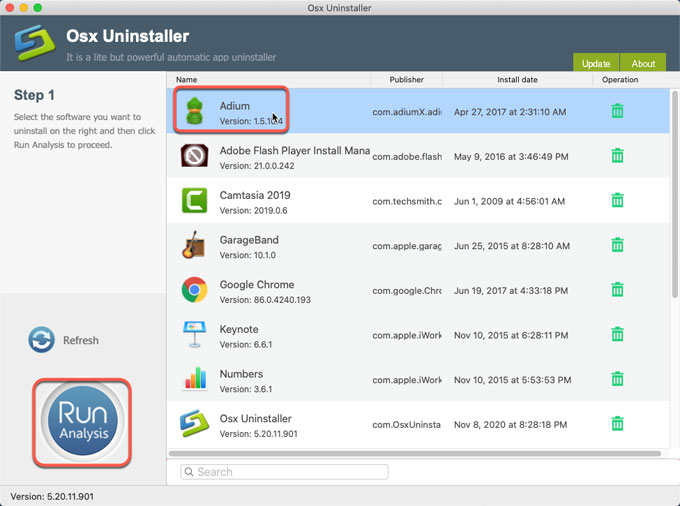Viewport: 680px width, 506px height.
Task: Click 'com.adobe.flash' publisher cell
Action: click(407, 157)
